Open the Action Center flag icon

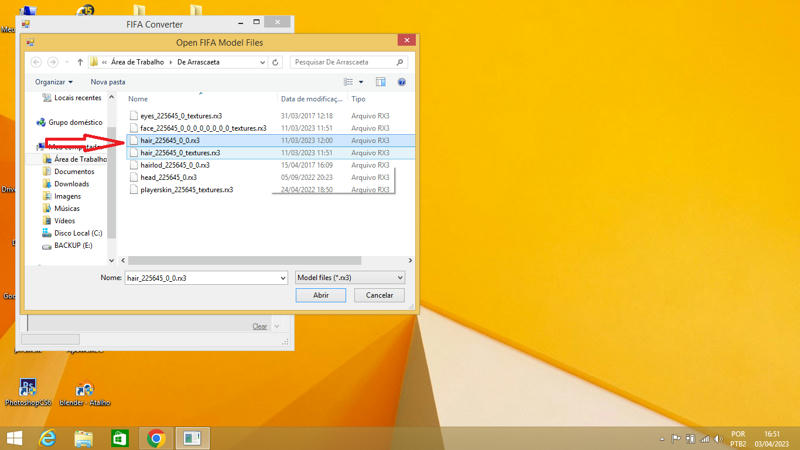pyautogui.click(x=676, y=439)
